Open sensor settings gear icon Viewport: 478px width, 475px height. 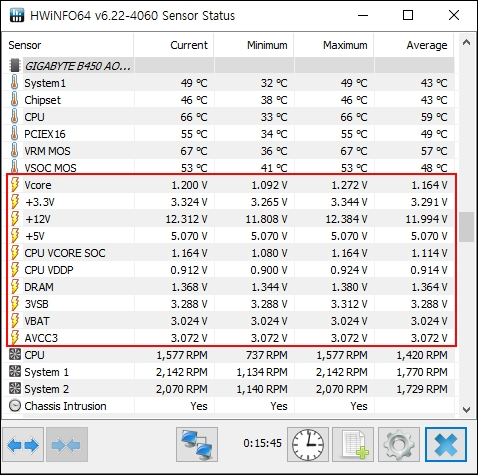399,445
